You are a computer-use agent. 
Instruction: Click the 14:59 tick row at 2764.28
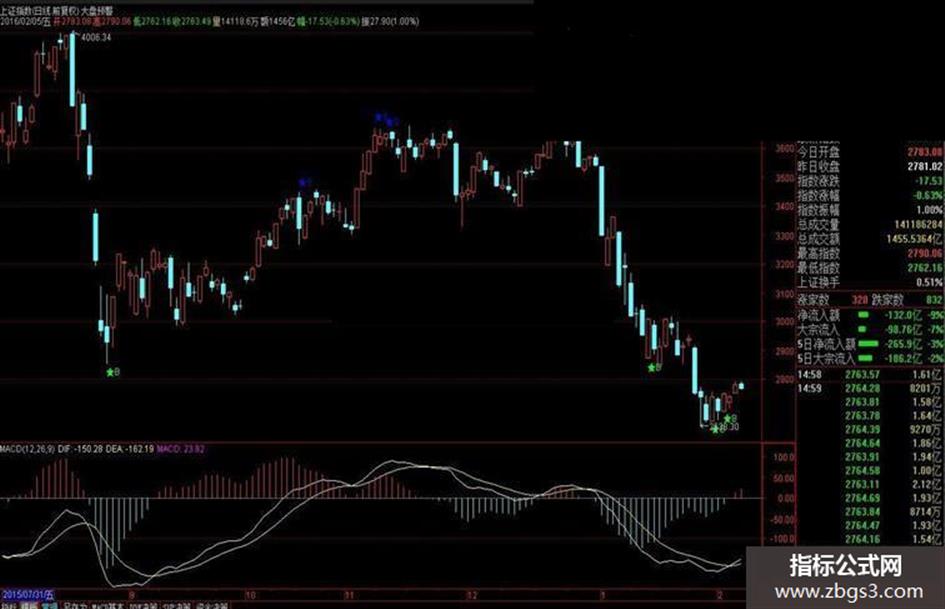point(870,388)
